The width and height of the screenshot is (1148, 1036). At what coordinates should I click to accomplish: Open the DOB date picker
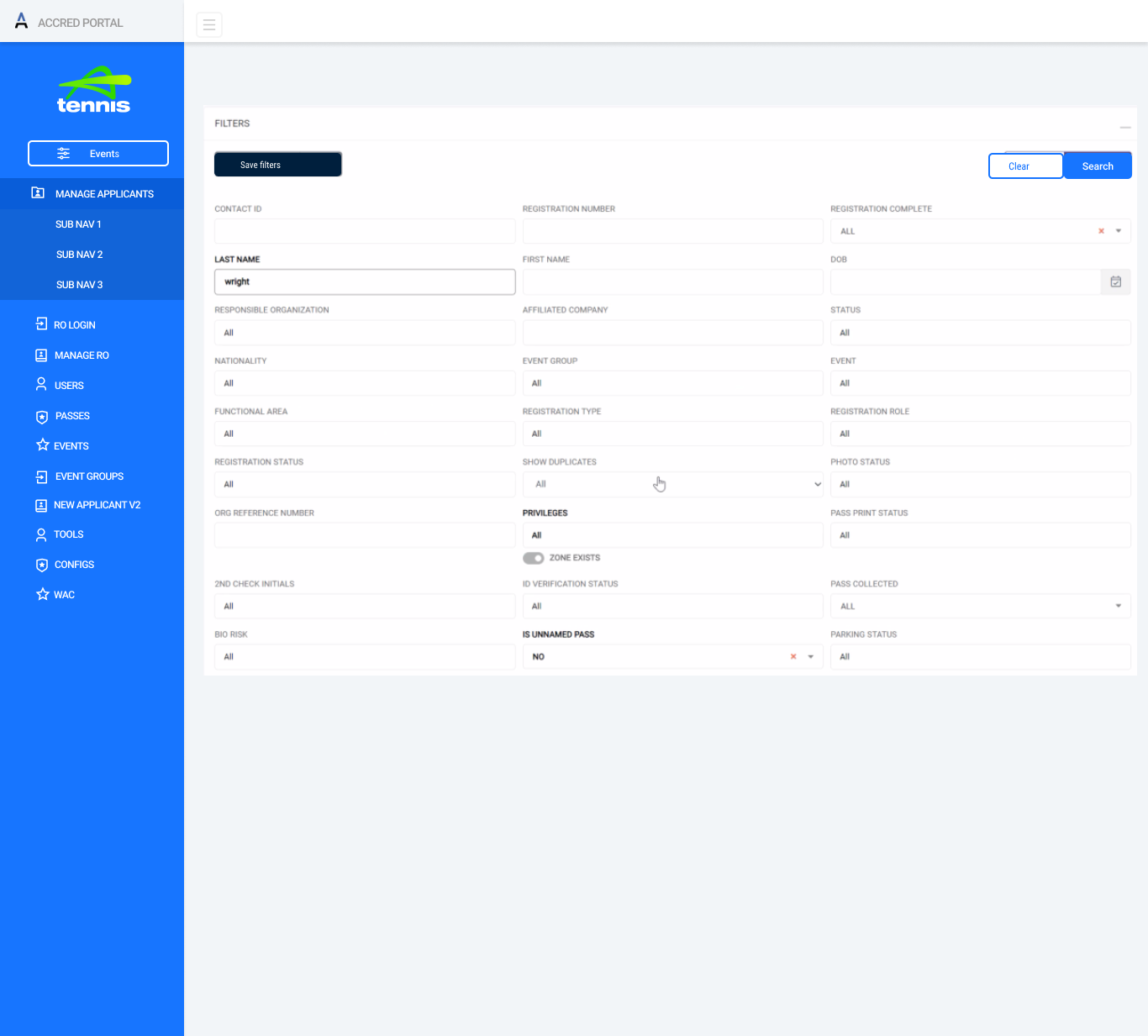tap(1115, 281)
